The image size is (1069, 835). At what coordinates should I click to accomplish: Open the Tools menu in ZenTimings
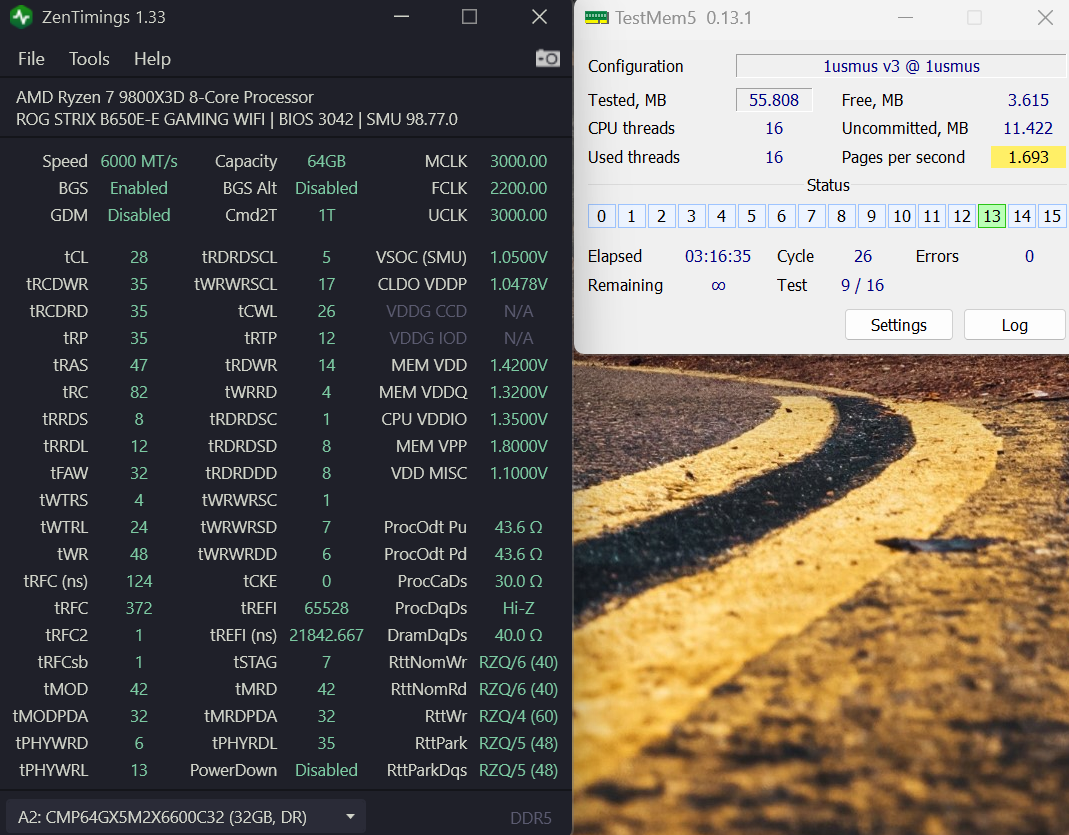tap(89, 59)
